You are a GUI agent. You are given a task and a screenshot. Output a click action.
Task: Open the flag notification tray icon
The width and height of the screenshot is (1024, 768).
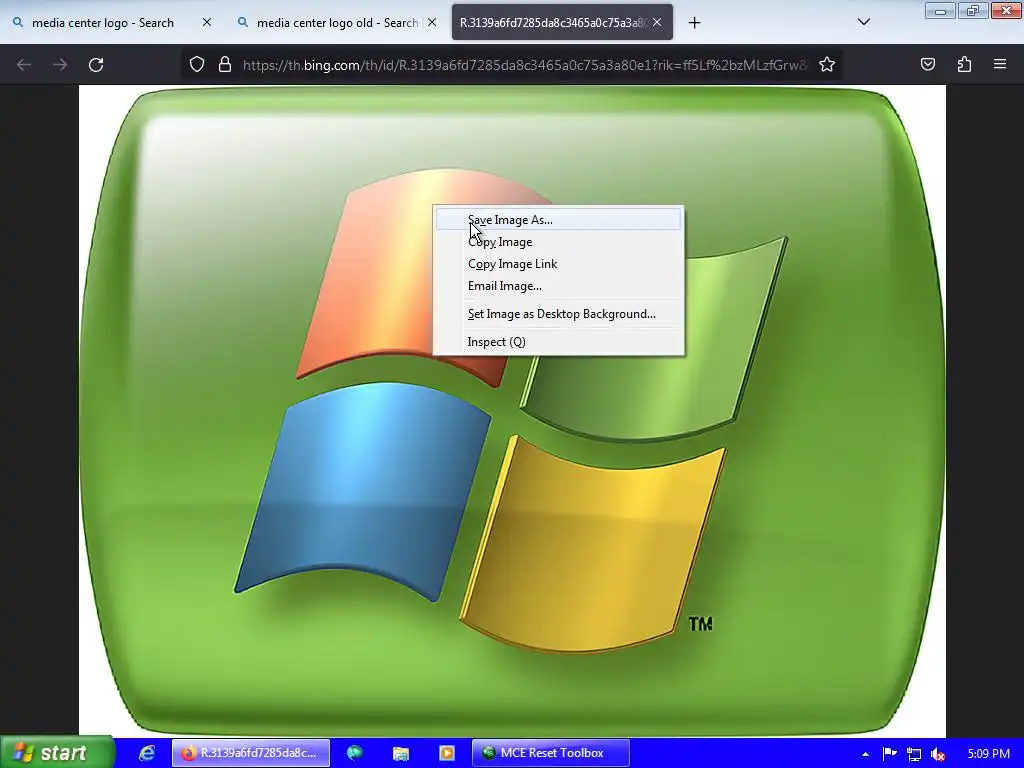pyautogui.click(x=889, y=754)
